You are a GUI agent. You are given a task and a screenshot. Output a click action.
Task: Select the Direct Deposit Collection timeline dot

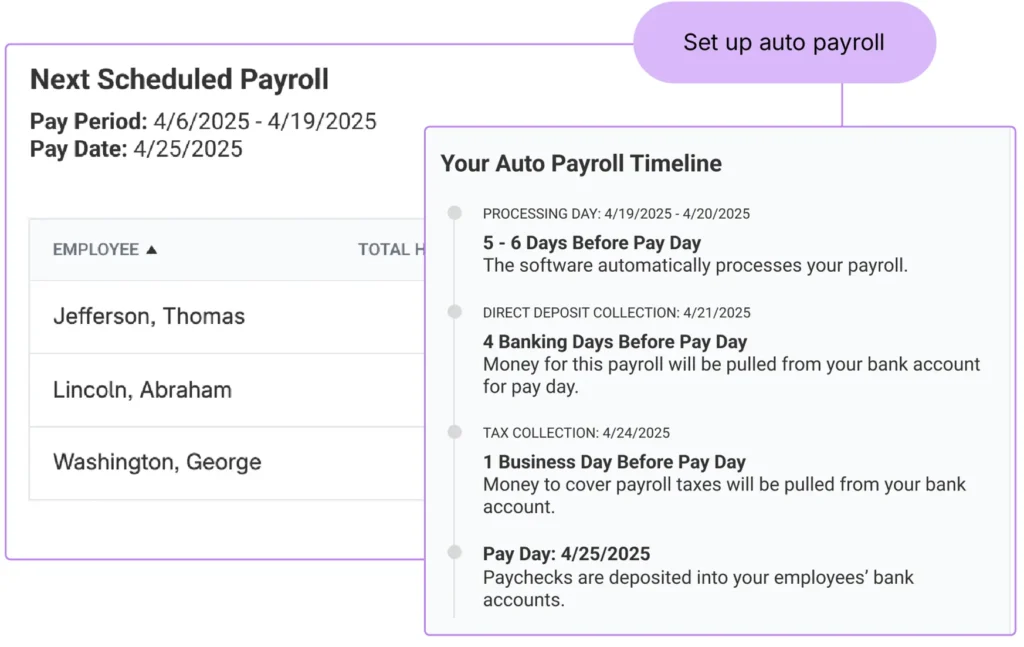455,312
